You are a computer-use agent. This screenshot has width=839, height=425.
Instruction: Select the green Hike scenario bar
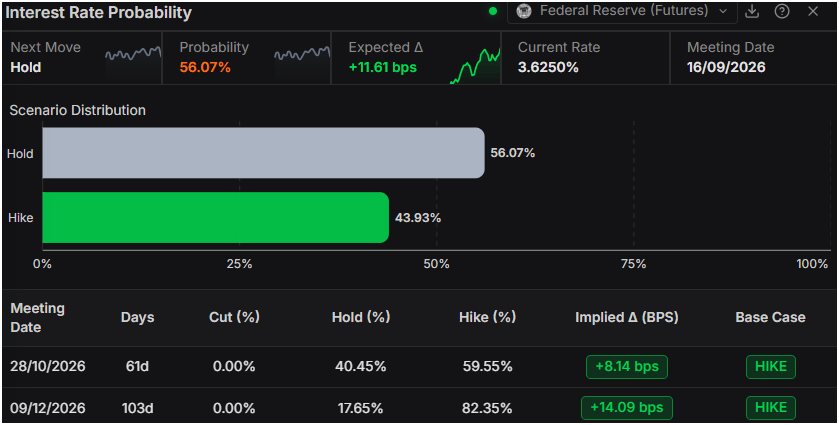(x=215, y=217)
